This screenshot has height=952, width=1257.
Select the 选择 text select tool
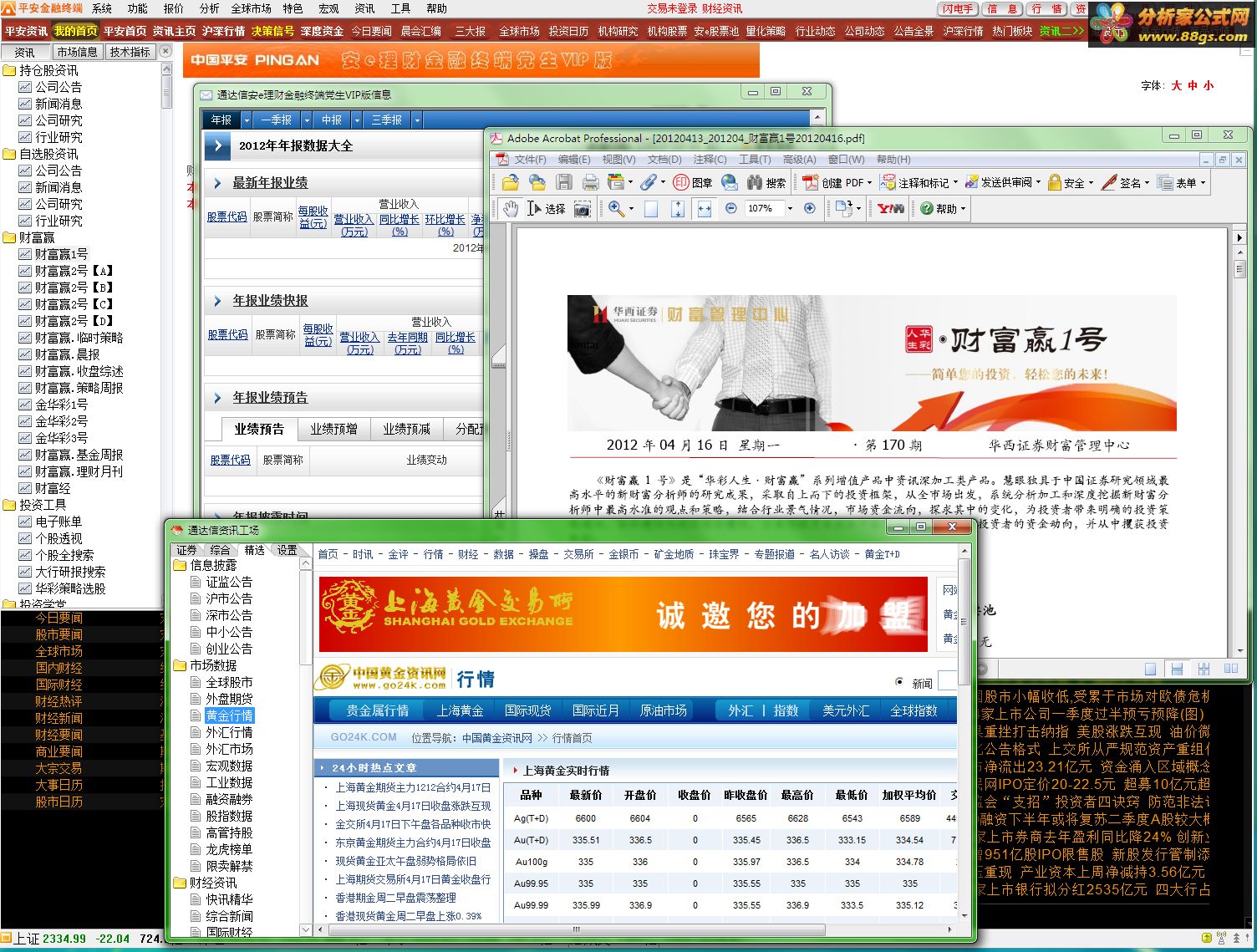tap(546, 208)
